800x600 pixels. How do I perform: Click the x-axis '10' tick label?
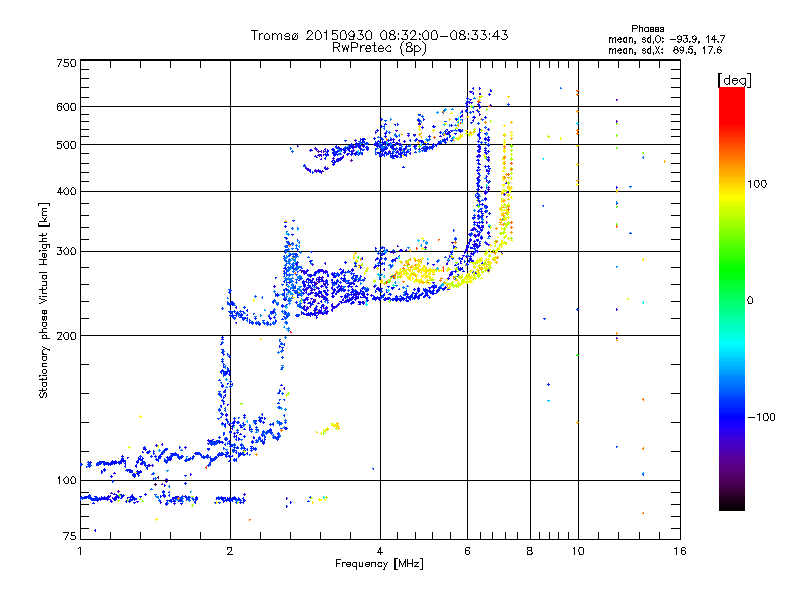point(578,551)
